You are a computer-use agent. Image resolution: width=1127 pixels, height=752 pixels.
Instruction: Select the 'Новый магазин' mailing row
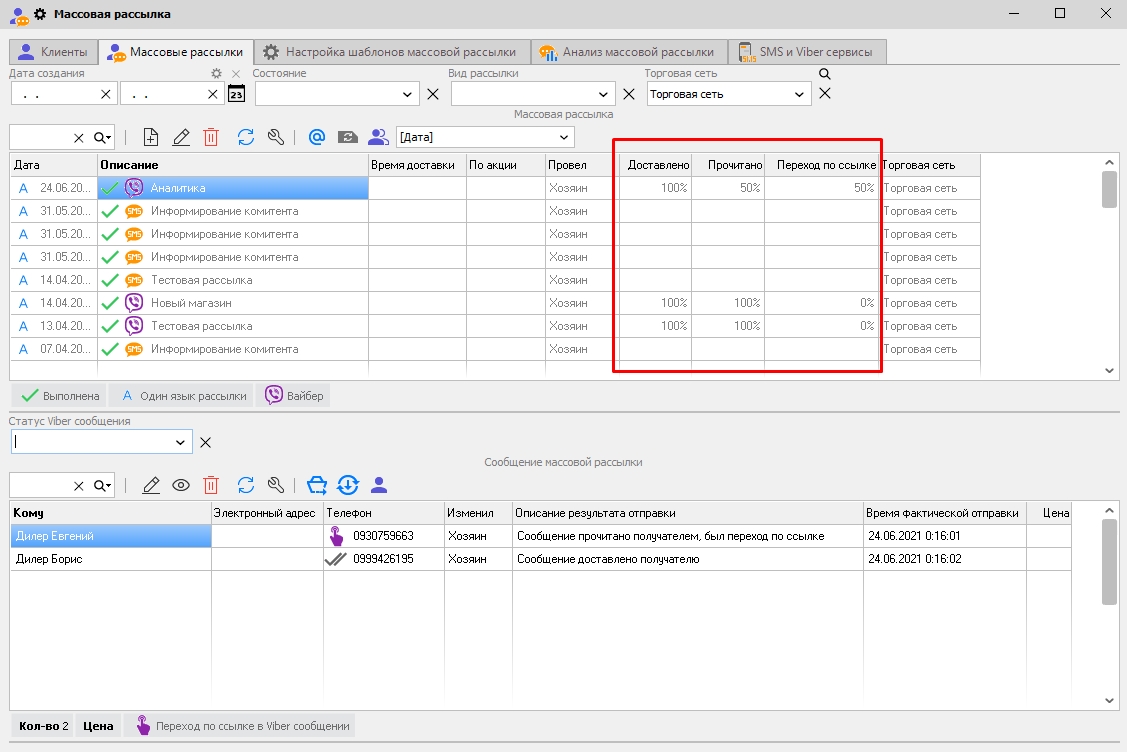[x=191, y=303]
